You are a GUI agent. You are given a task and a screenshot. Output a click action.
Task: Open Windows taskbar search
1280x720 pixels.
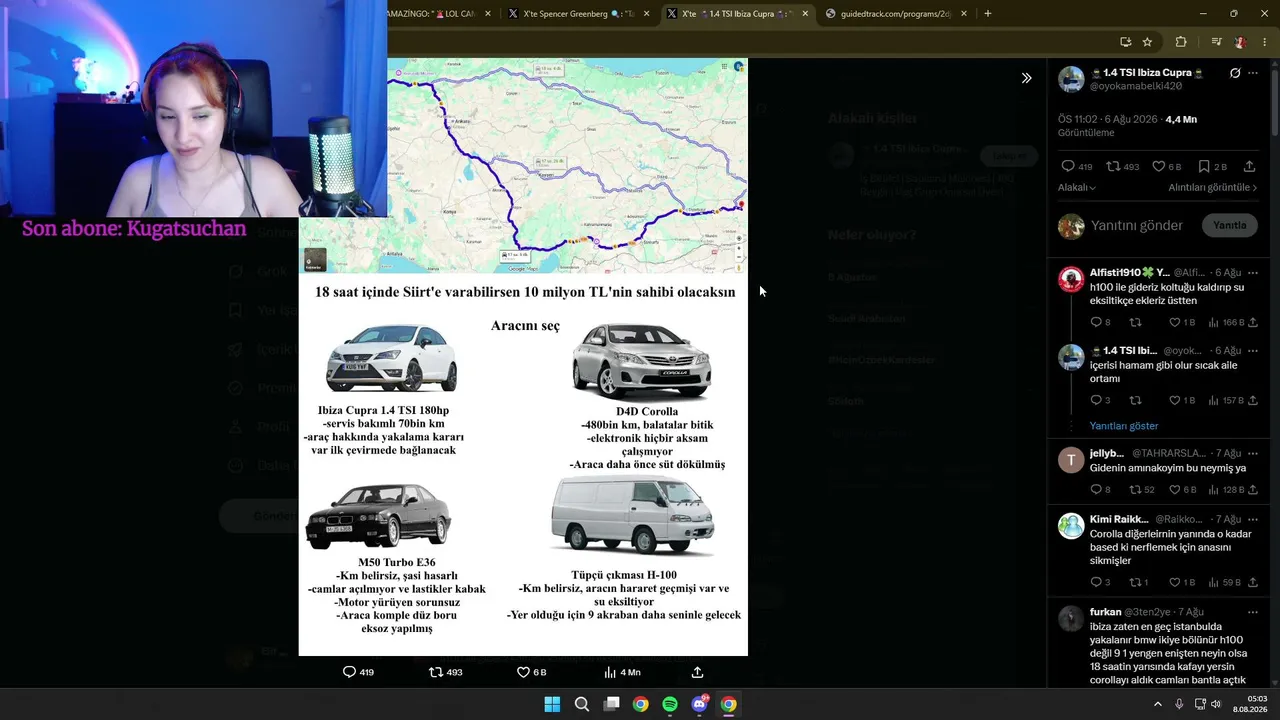click(x=582, y=704)
